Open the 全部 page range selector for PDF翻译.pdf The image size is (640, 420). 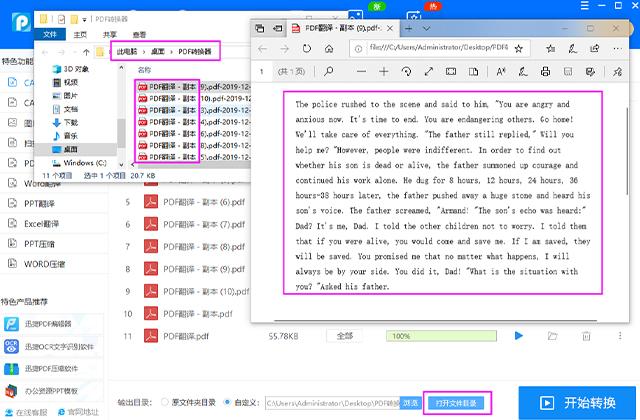(345, 336)
